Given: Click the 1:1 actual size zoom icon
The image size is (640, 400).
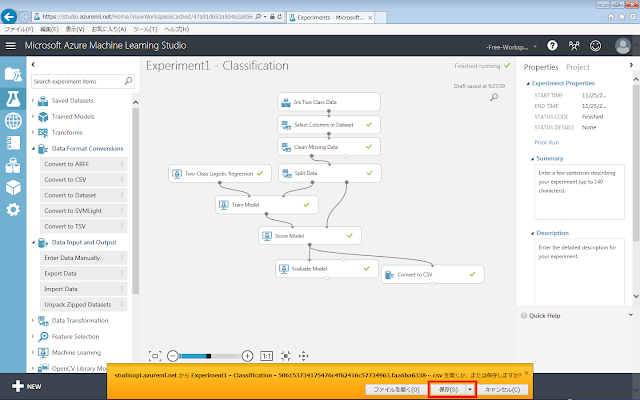Looking at the screenshot, I should click(266, 355).
